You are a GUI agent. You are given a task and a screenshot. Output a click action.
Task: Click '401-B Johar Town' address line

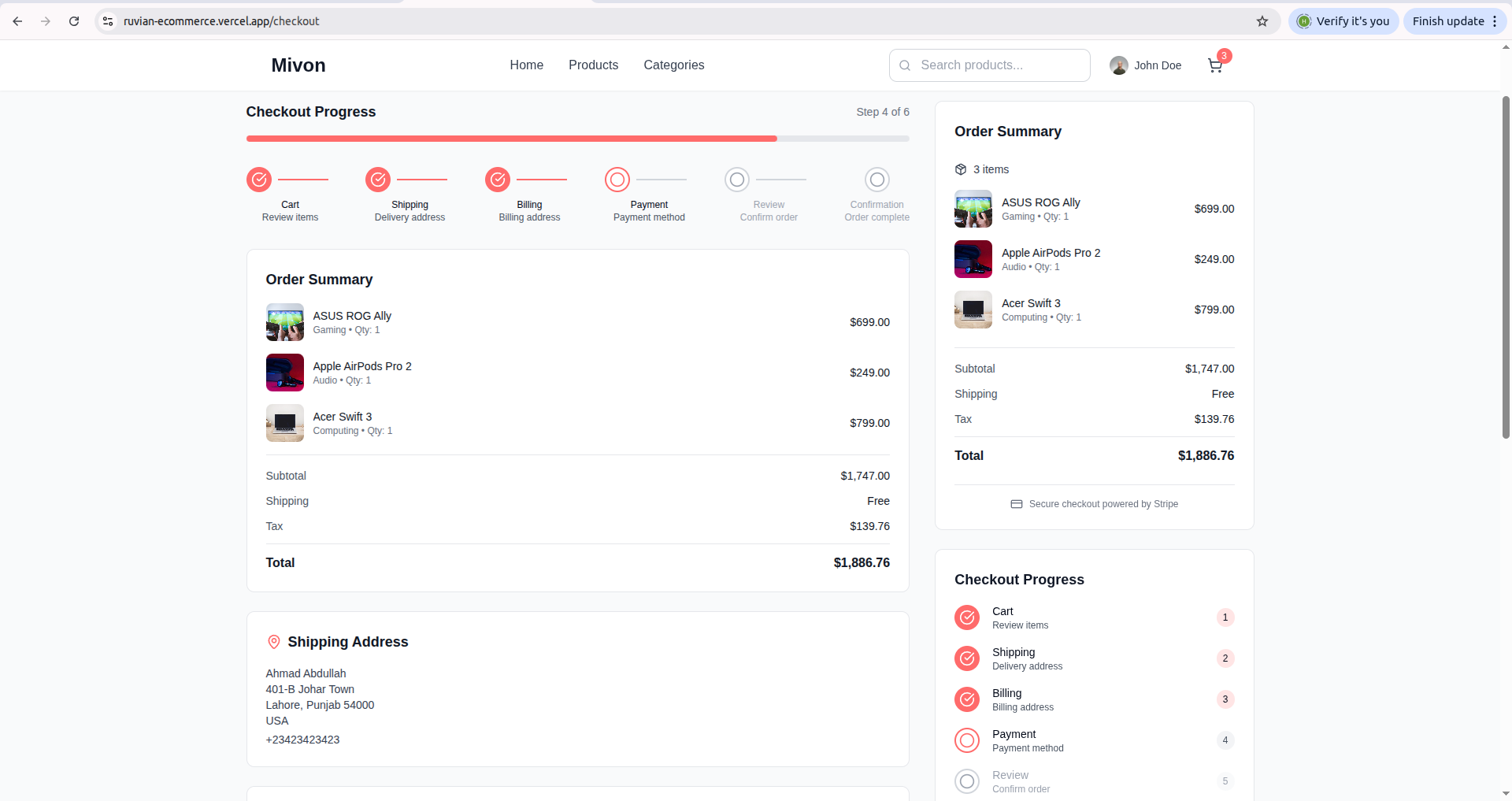(x=310, y=689)
